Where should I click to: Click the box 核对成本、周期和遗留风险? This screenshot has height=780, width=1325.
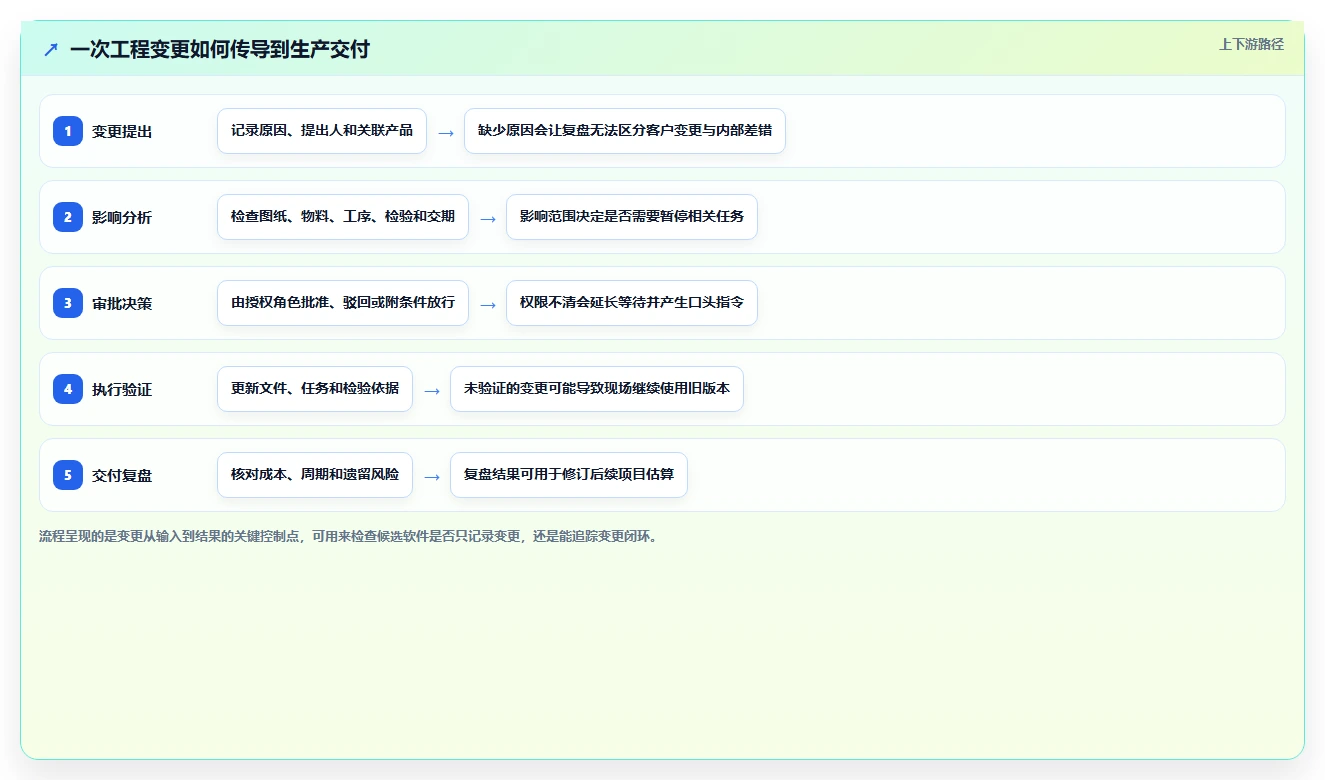pyautogui.click(x=315, y=475)
